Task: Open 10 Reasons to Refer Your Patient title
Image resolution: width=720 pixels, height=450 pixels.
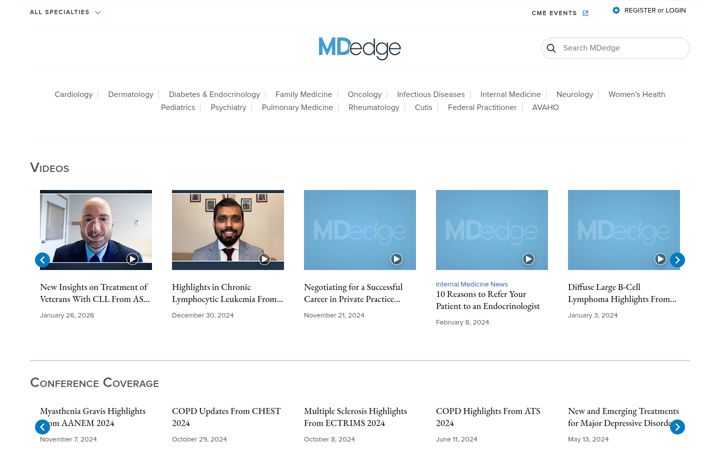Action: pos(488,300)
